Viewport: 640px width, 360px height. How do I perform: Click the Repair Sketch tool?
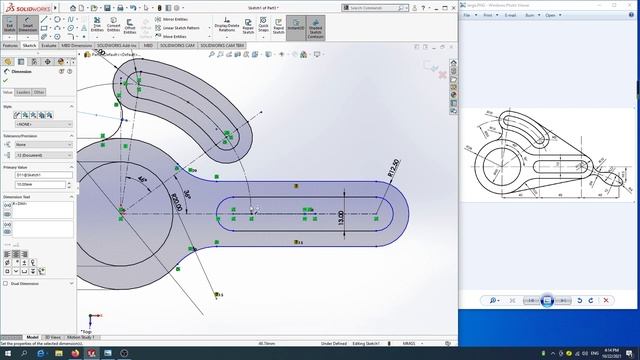tap(248, 26)
